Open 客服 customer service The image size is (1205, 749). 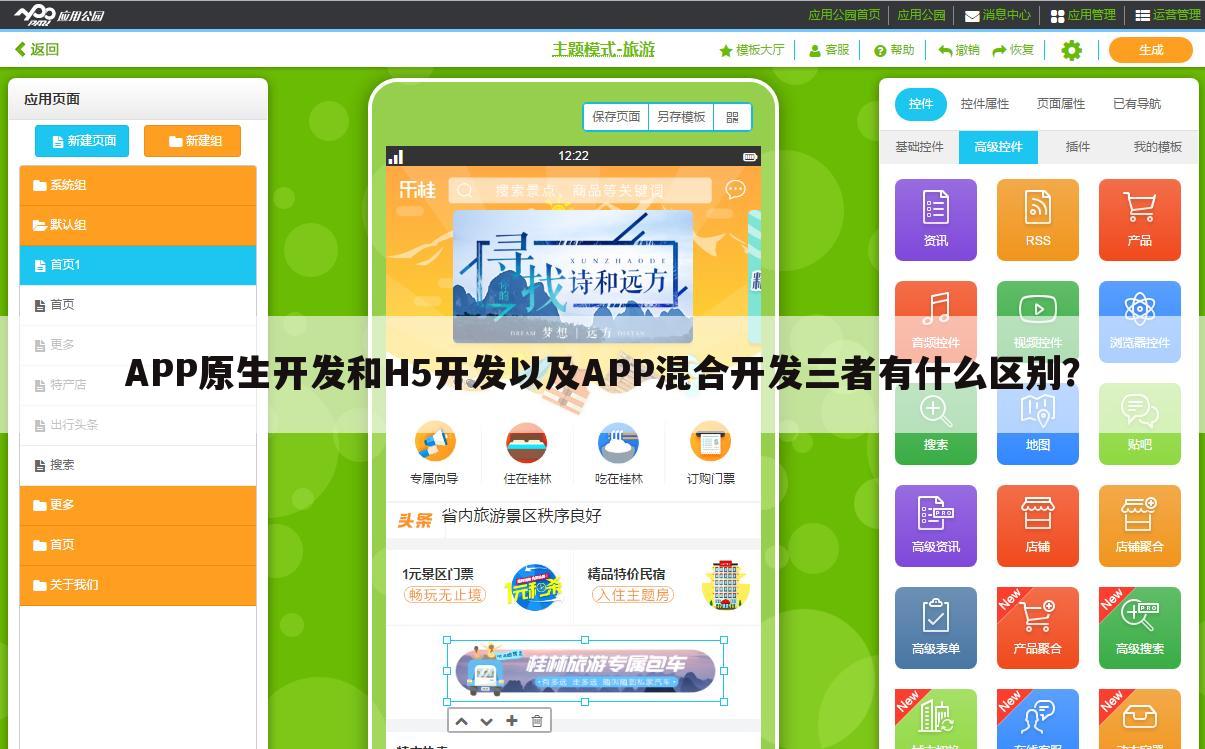pyautogui.click(x=829, y=50)
